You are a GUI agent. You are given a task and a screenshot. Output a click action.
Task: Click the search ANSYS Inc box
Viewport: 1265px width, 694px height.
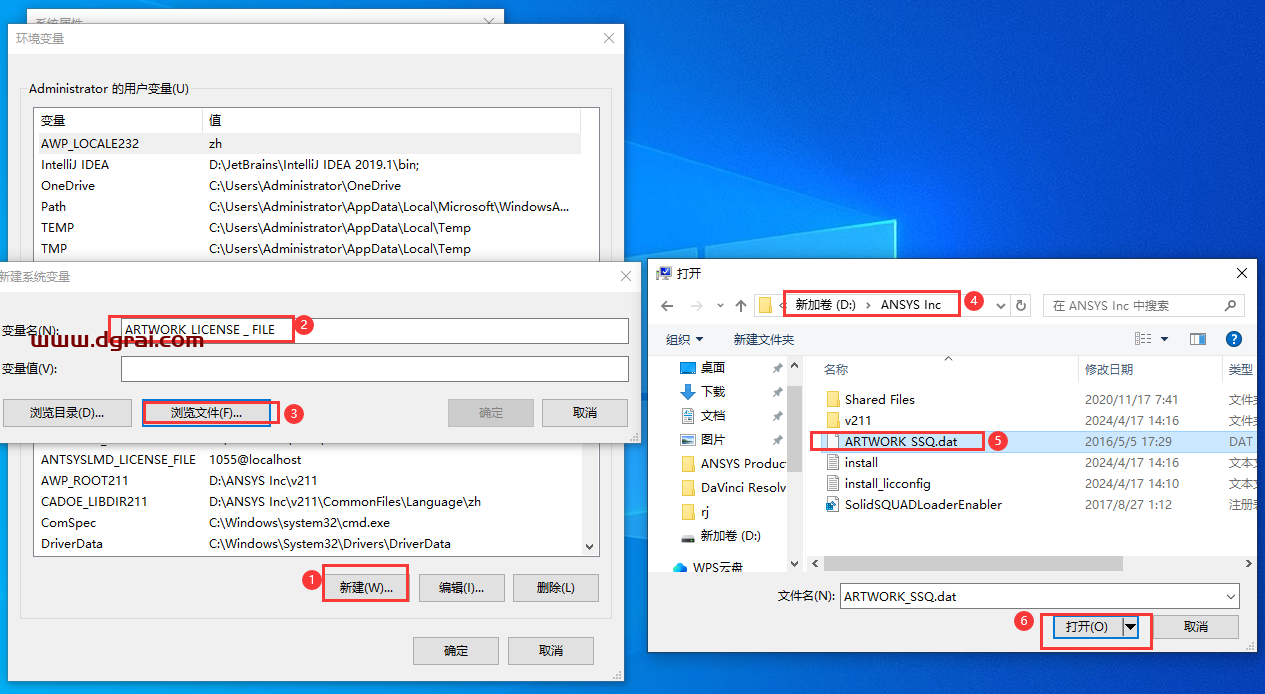pos(1144,305)
